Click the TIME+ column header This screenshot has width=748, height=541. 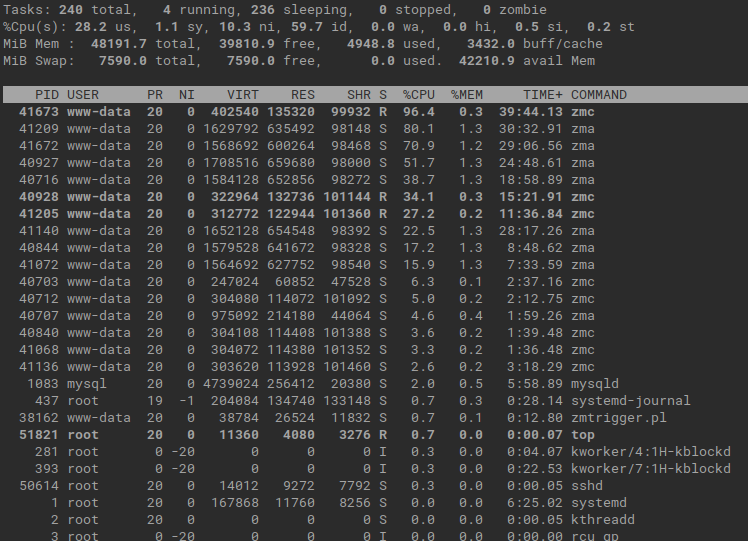coord(542,94)
